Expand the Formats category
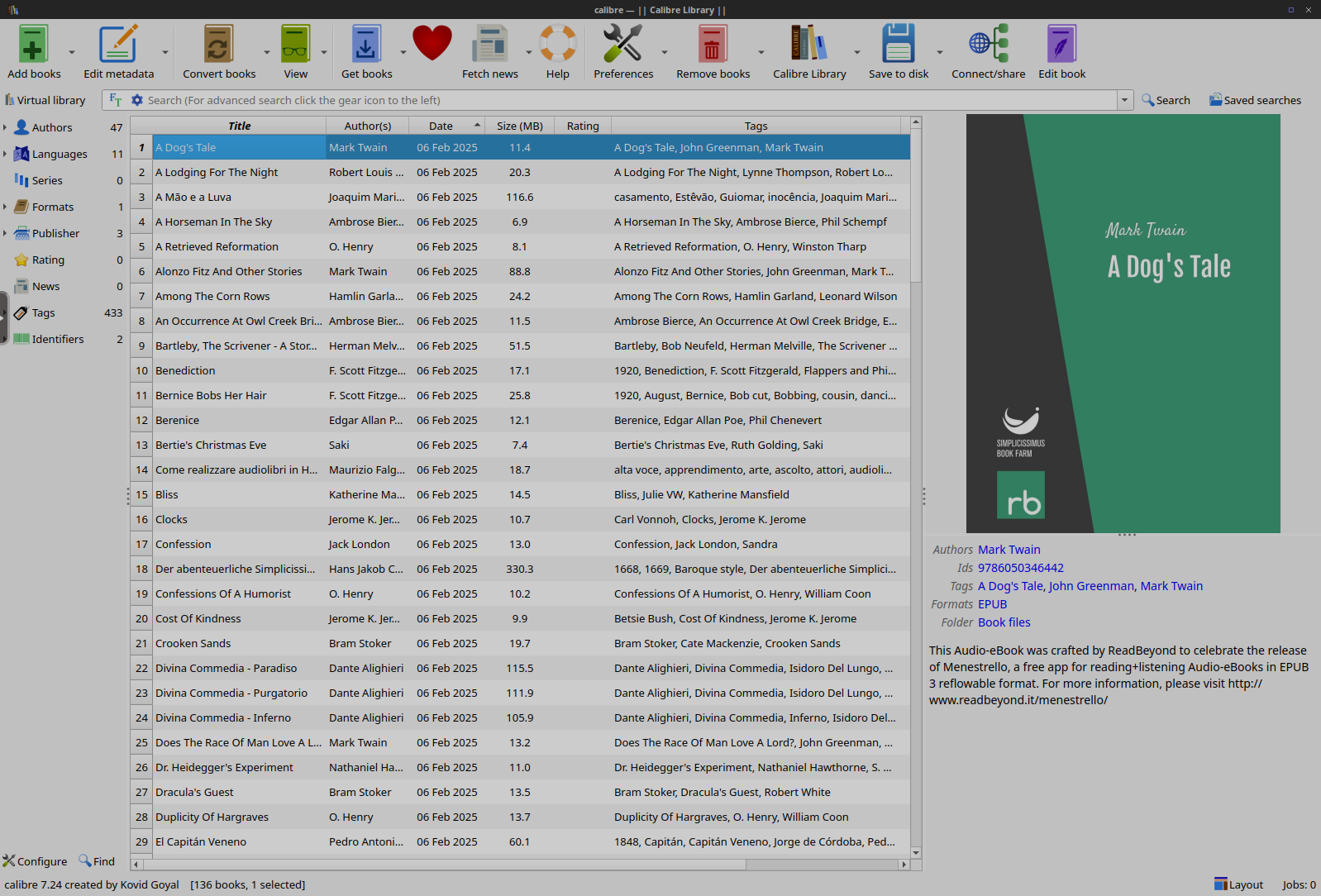The height and width of the screenshot is (896, 1321). coord(5,207)
